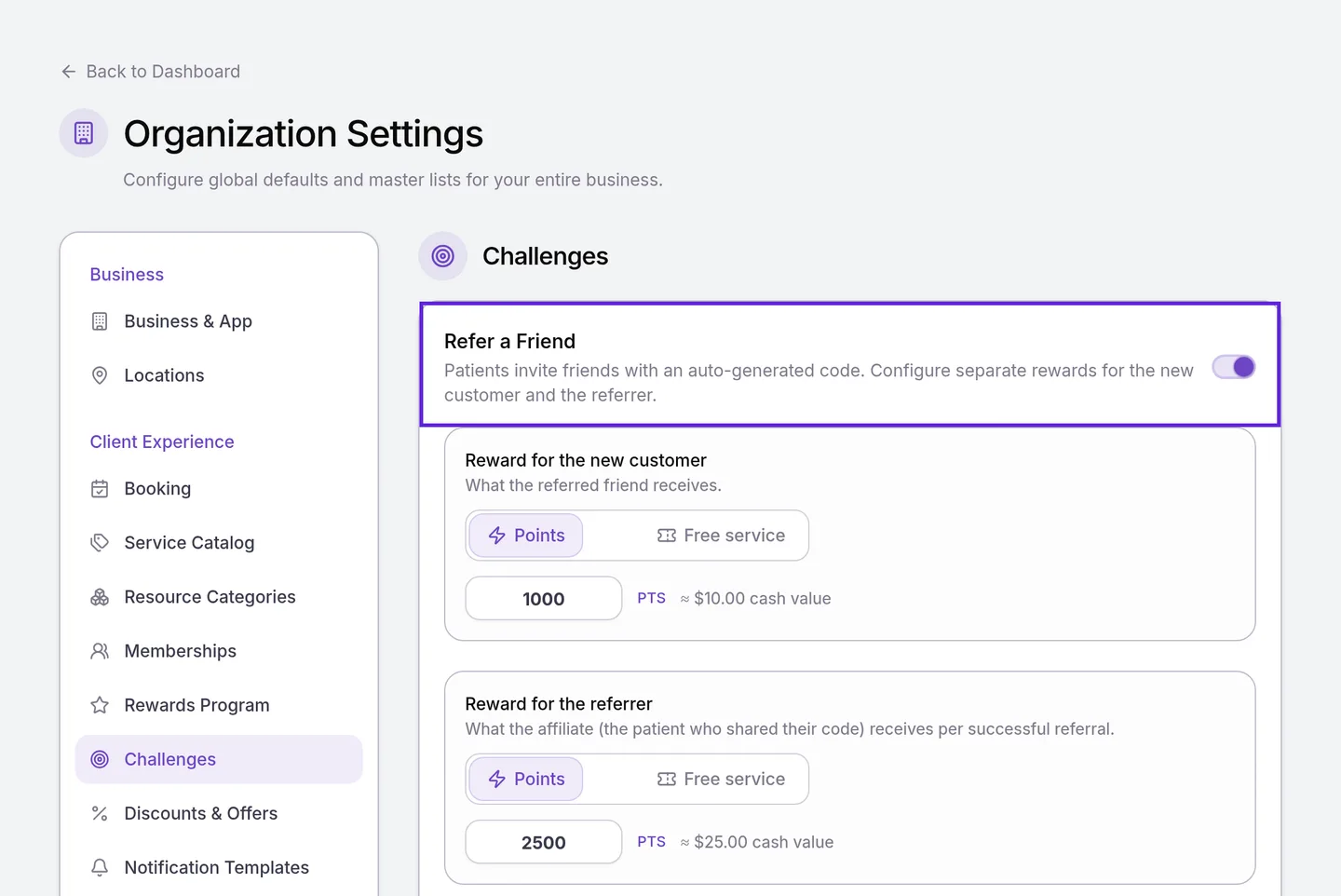Click the Organization Settings building icon
Screen dimensions: 1341x896
click(84, 133)
